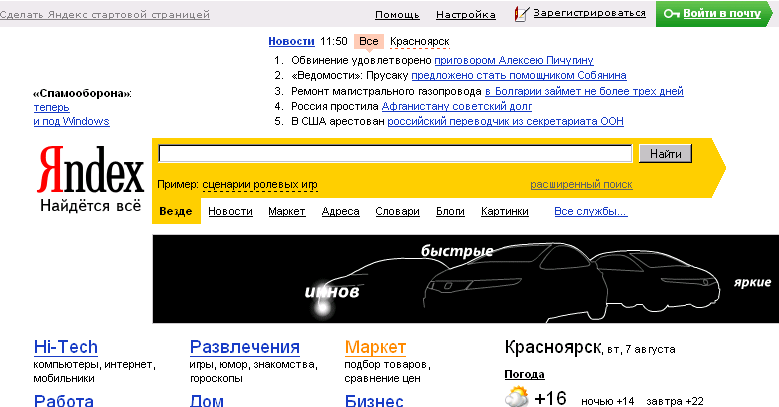The width and height of the screenshot is (779, 407).
Task: Open 'расширенный поиск' link
Action: click(581, 184)
